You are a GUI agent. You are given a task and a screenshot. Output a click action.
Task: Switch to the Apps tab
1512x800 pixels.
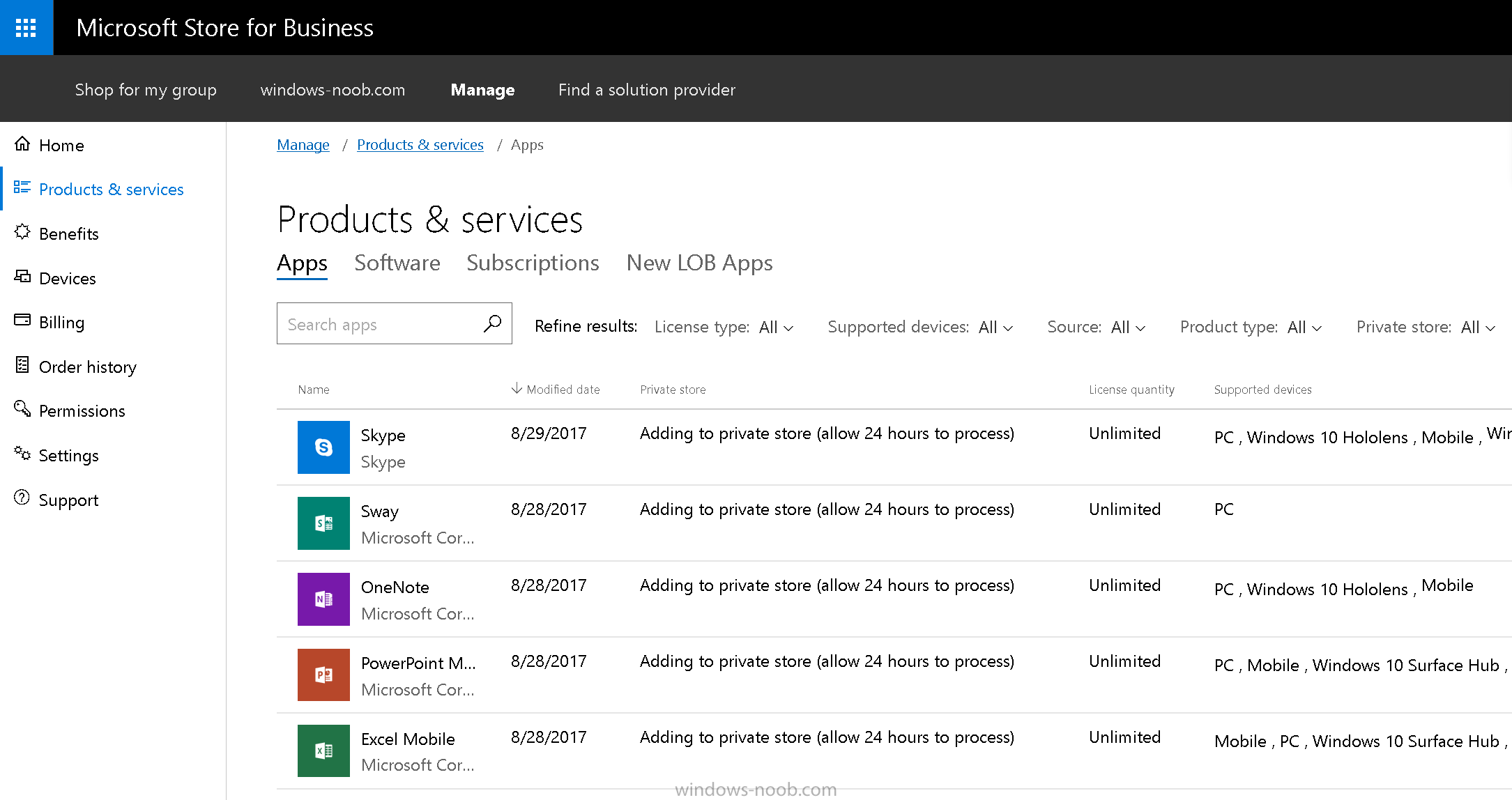click(x=302, y=263)
